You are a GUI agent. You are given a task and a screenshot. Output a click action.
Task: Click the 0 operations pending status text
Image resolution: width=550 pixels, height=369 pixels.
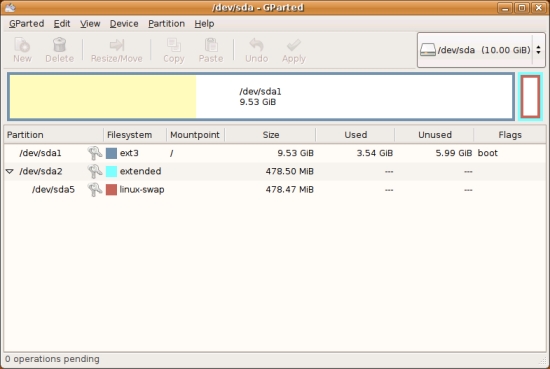[52, 359]
